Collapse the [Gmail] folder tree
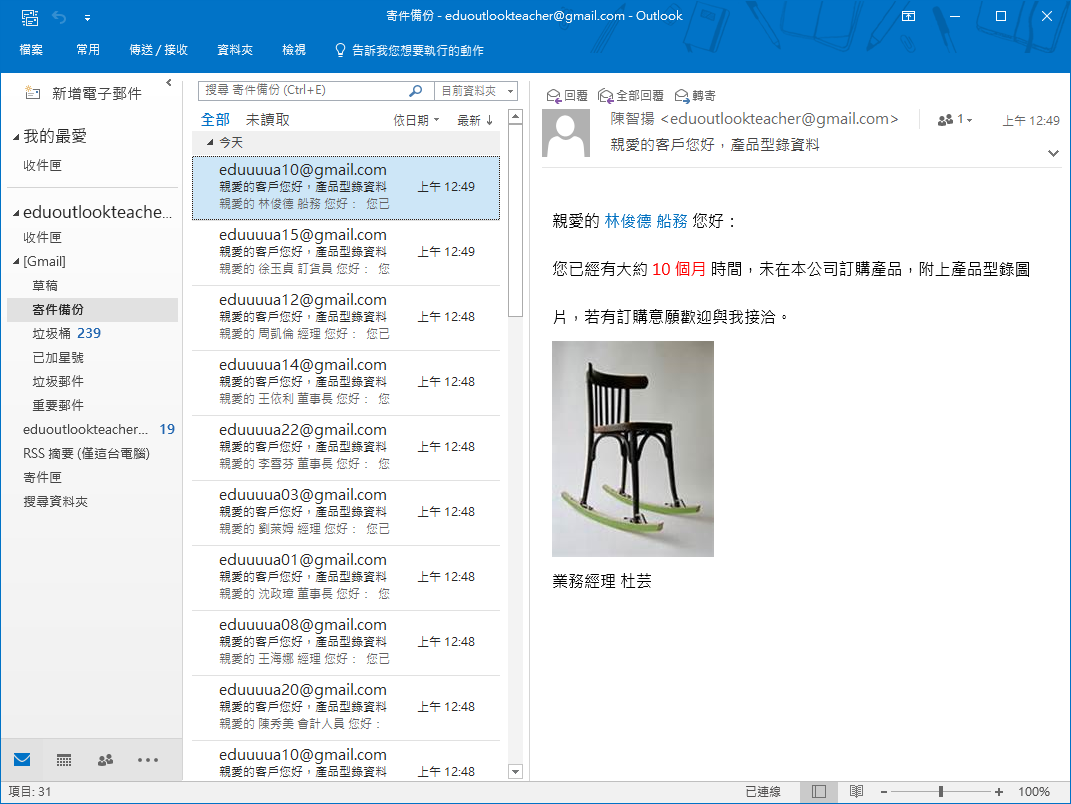This screenshot has width=1071, height=804. [x=15, y=262]
